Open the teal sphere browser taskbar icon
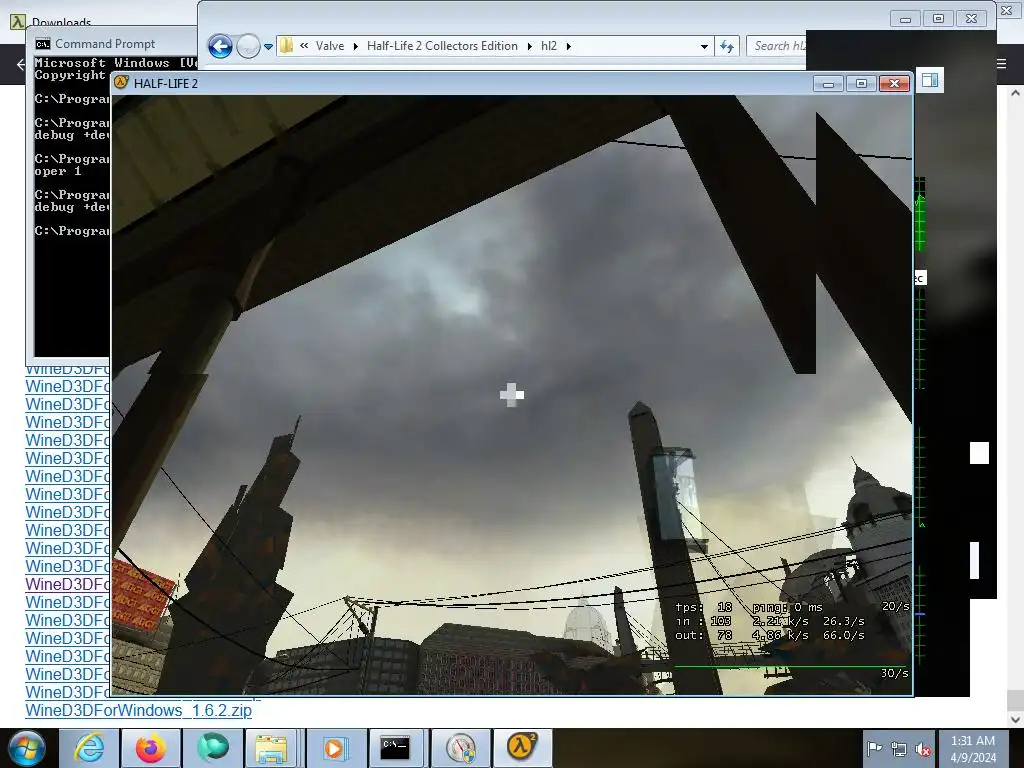 click(212, 748)
